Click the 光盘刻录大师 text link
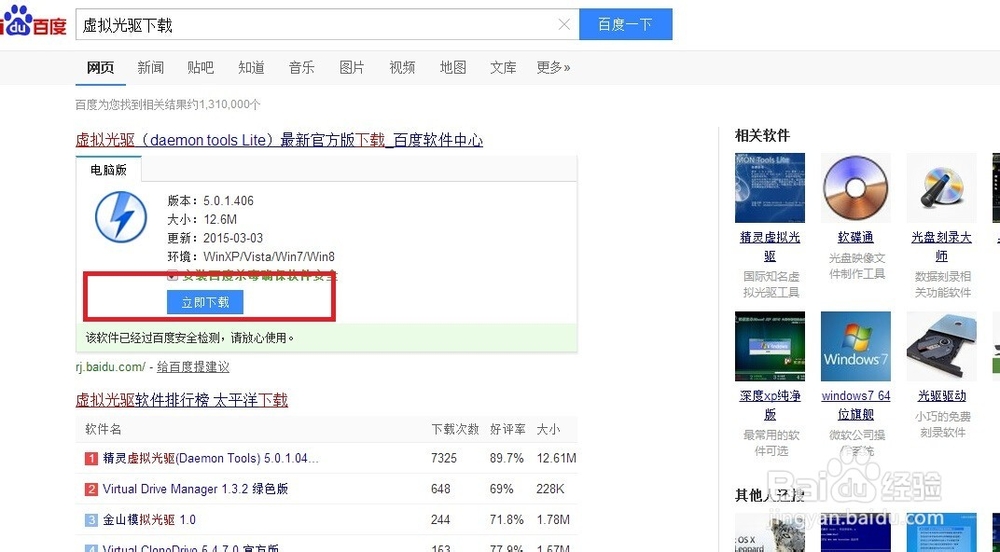Screen dimensions: 1000x552 (941, 246)
